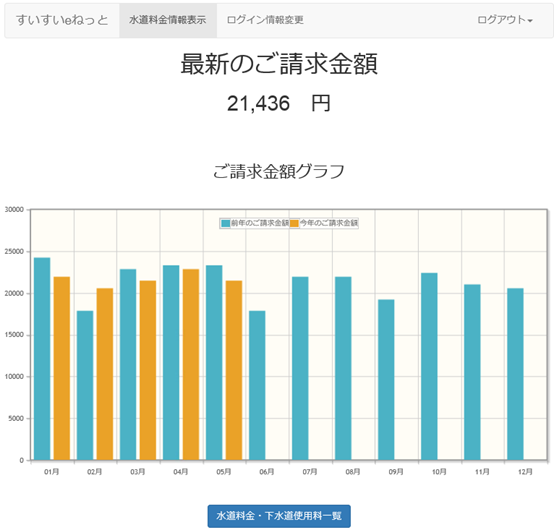The width and height of the screenshot is (554, 530).
Task: Click the 01月 axis label
Action: click(x=52, y=472)
